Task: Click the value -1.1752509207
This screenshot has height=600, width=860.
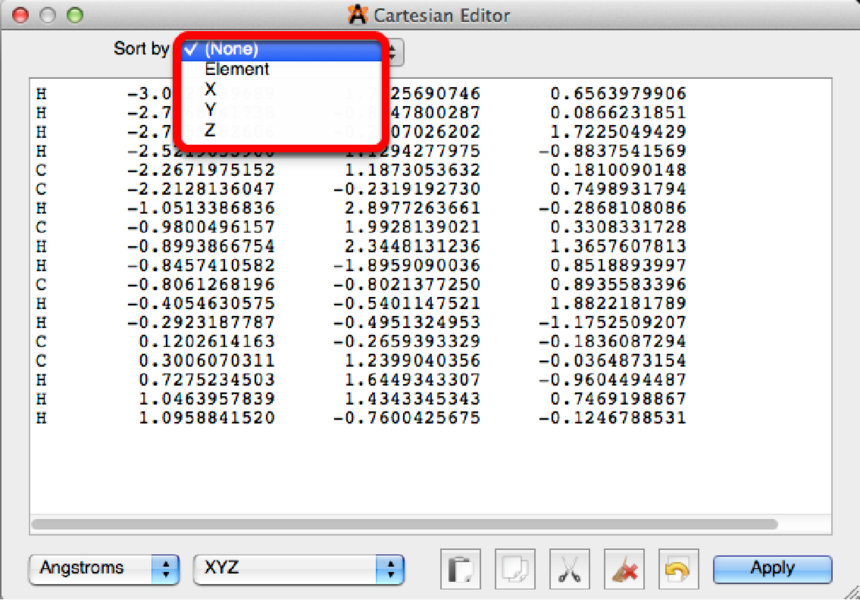Action: (613, 322)
